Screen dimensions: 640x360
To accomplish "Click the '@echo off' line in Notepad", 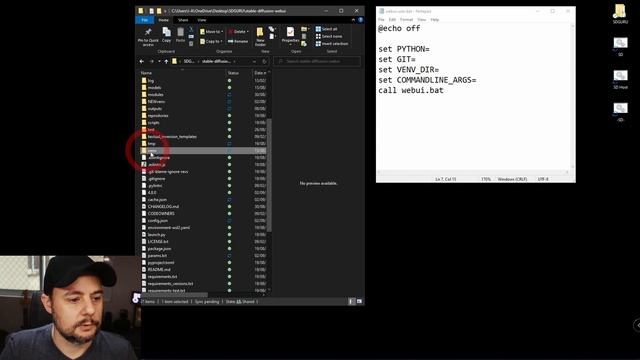I will pos(399,28).
